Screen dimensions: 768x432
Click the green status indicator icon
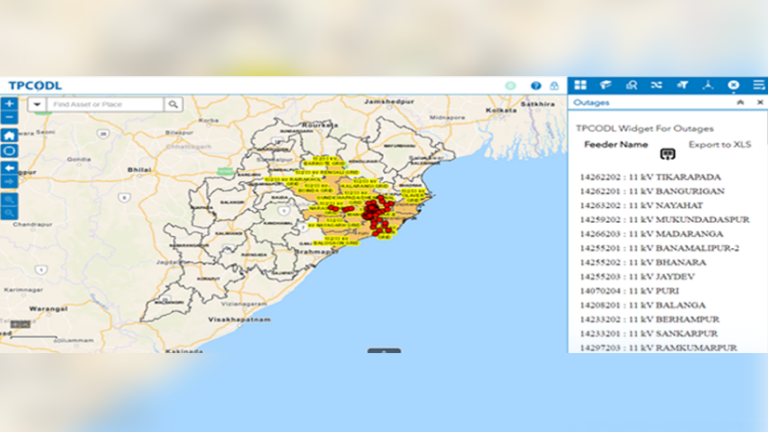[x=511, y=86]
